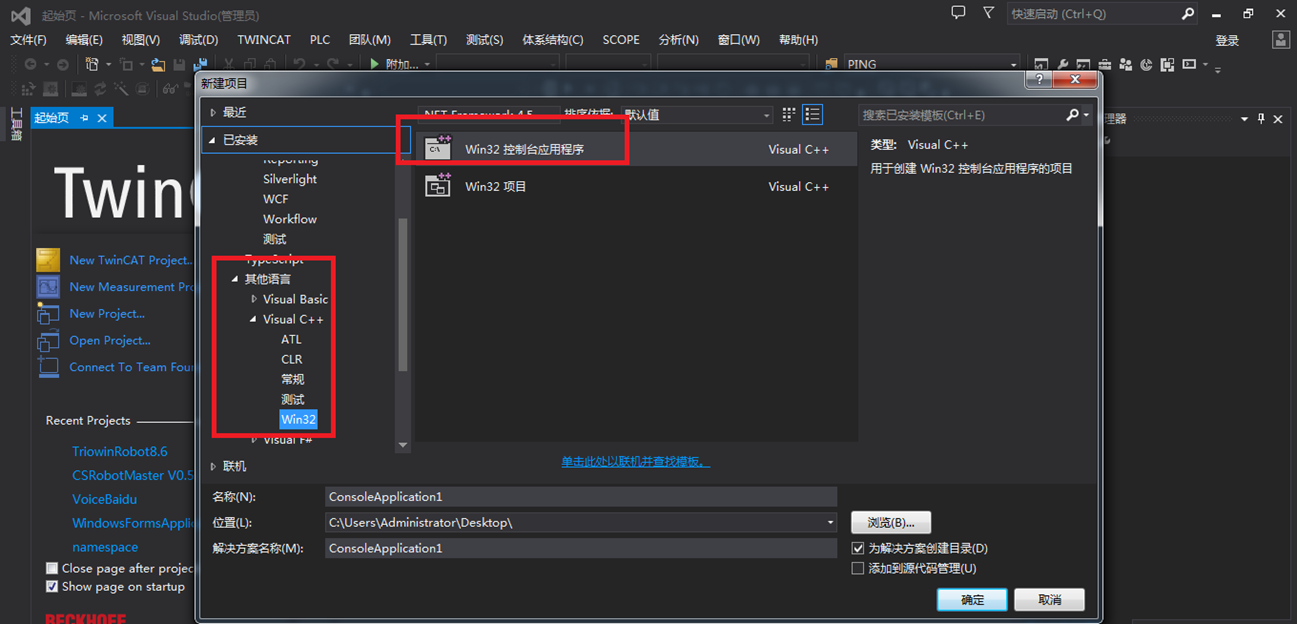The width and height of the screenshot is (1297, 624).
Task: Expand the Visual Basic tree node
Action: coord(254,299)
